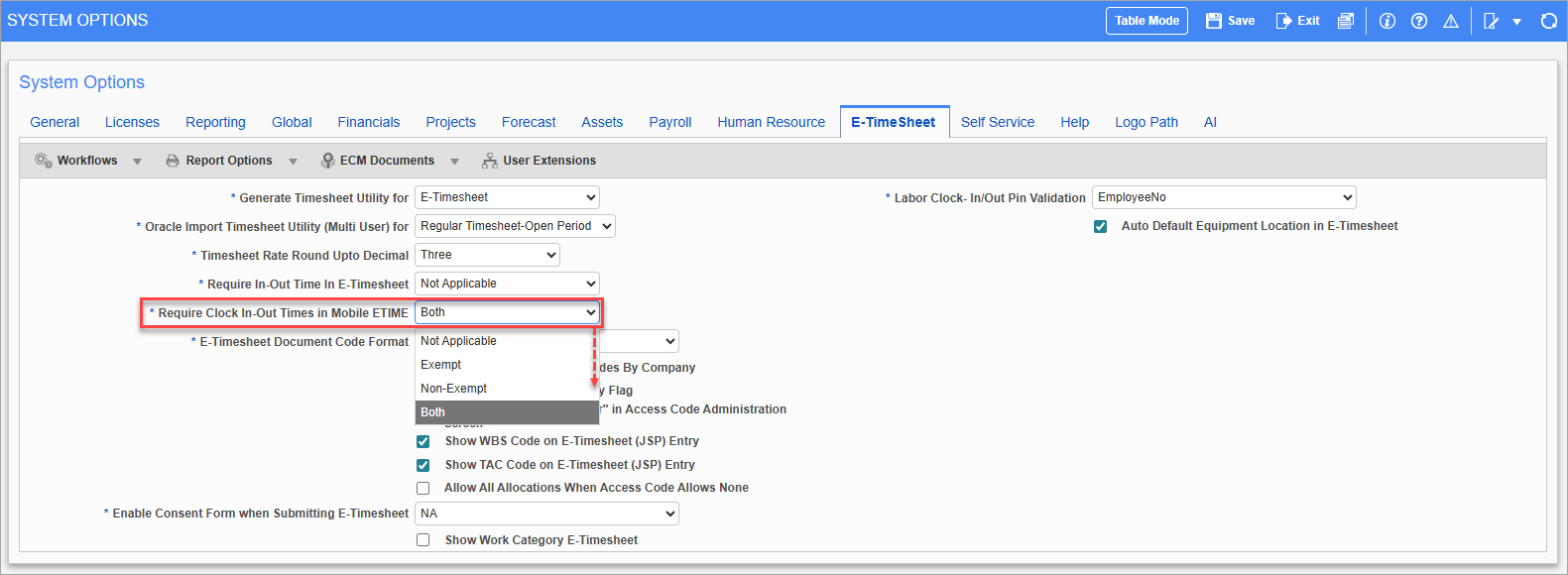Switch to the General tab
Image resolution: width=1568 pixels, height=575 pixels.
point(55,122)
